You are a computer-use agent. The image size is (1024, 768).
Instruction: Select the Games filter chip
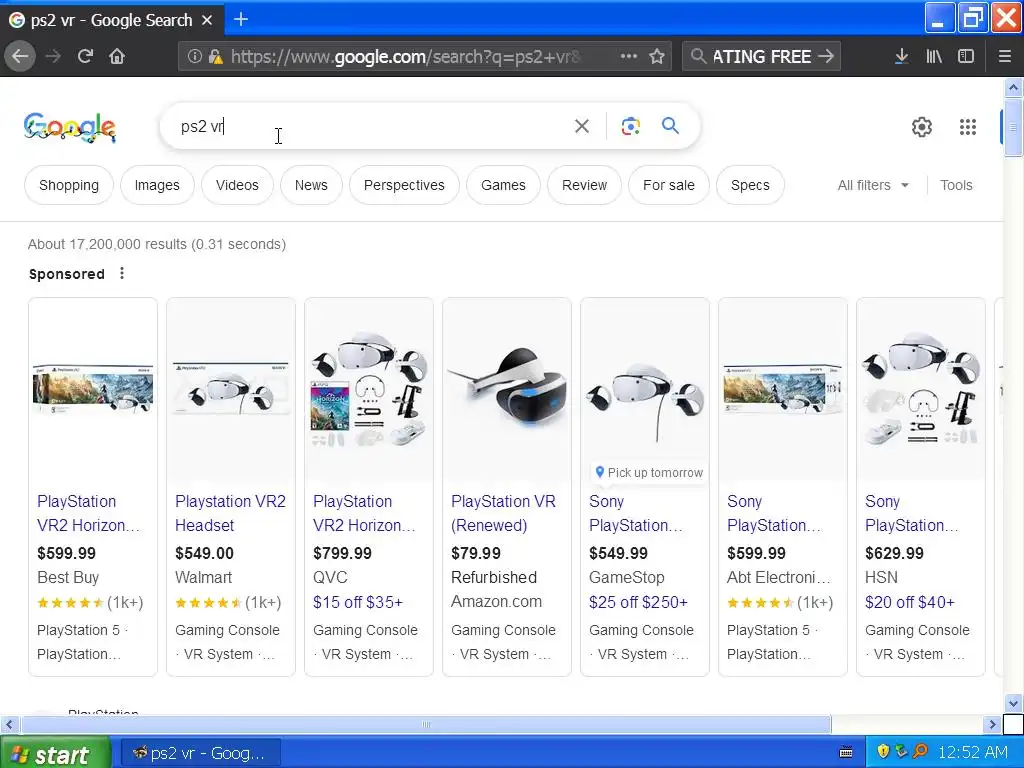[x=503, y=185]
